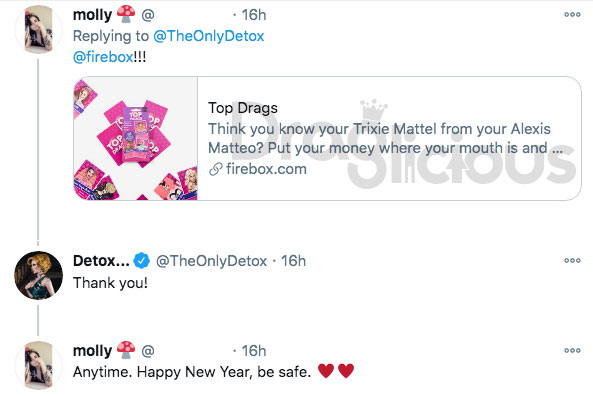593x396 pixels.
Task: Open the firebox.com link in the card
Action: pos(266,169)
